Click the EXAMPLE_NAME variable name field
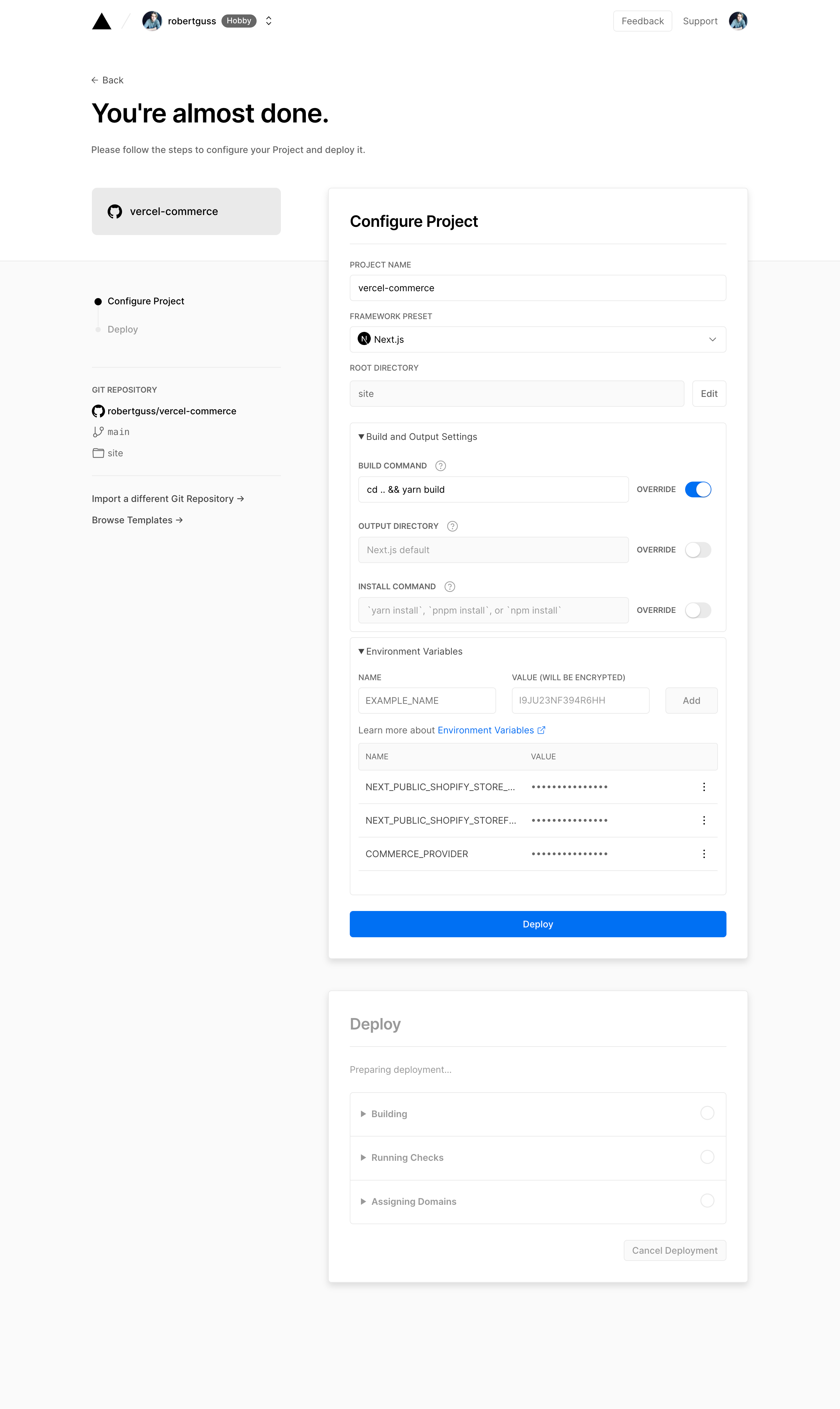 coord(427,701)
